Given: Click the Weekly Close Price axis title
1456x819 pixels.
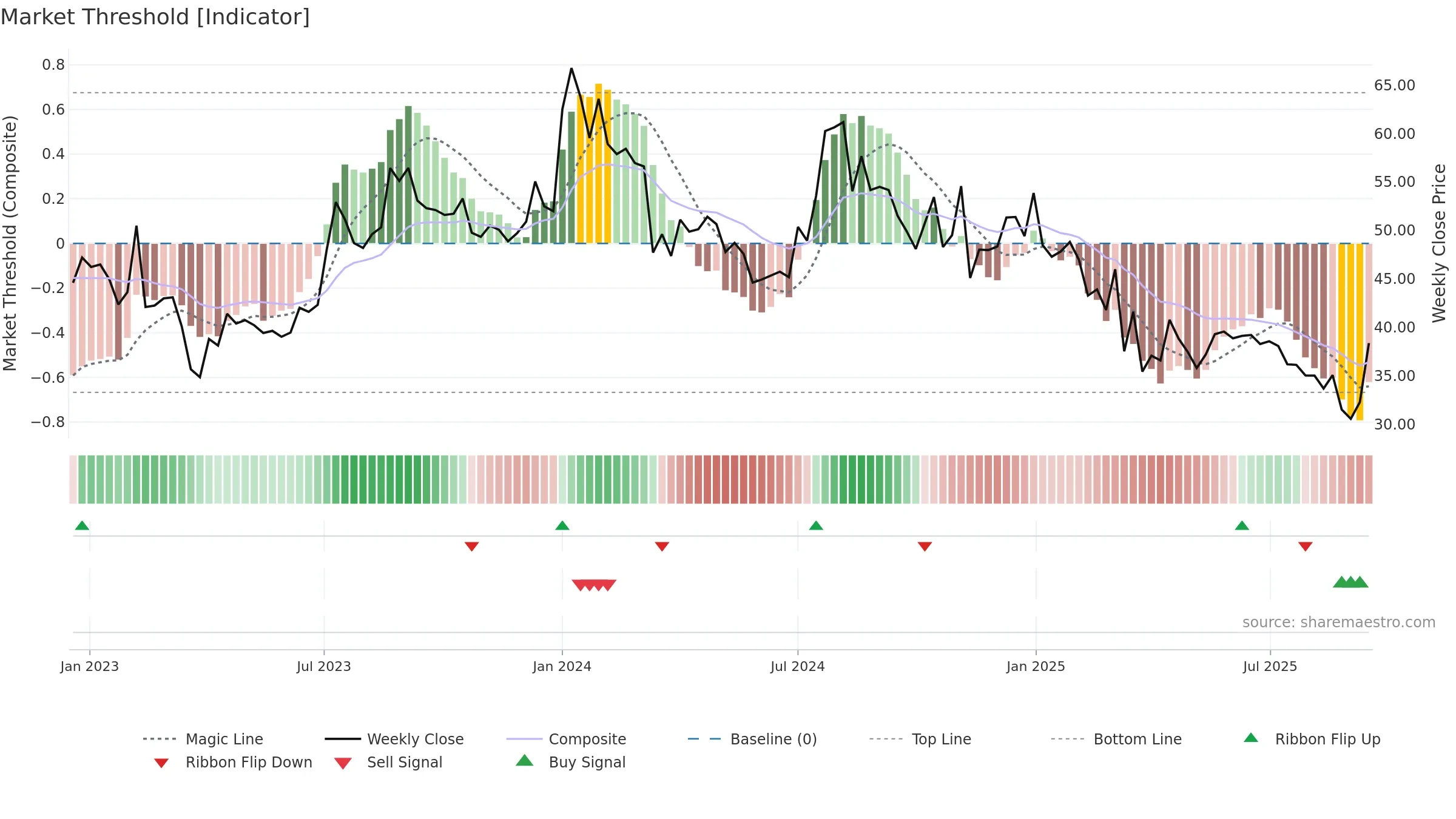Looking at the screenshot, I should click(x=1439, y=243).
